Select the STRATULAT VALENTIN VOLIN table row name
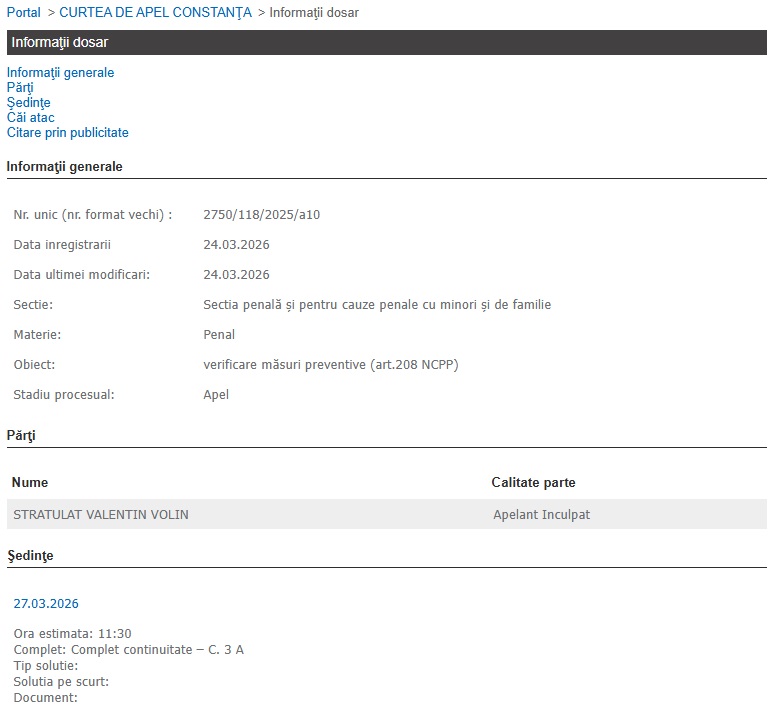Viewport: 774px width, 714px height. (x=100, y=515)
